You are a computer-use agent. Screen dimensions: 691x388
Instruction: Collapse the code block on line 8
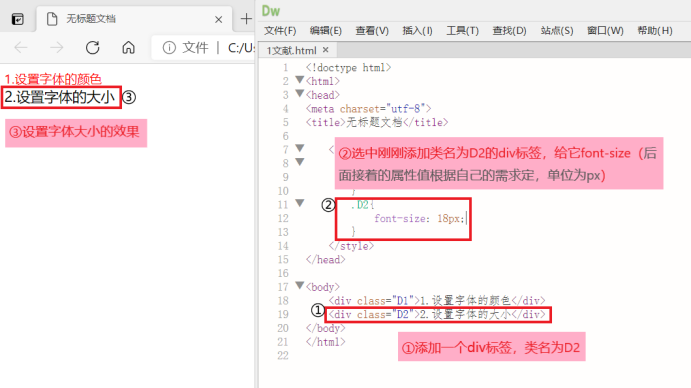click(300, 162)
